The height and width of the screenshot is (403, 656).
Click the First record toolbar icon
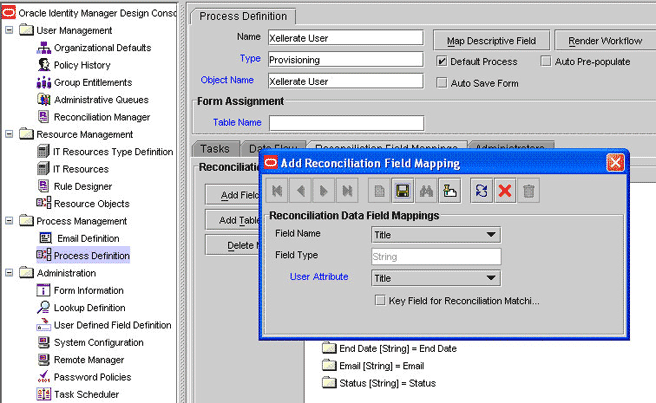(x=277, y=191)
